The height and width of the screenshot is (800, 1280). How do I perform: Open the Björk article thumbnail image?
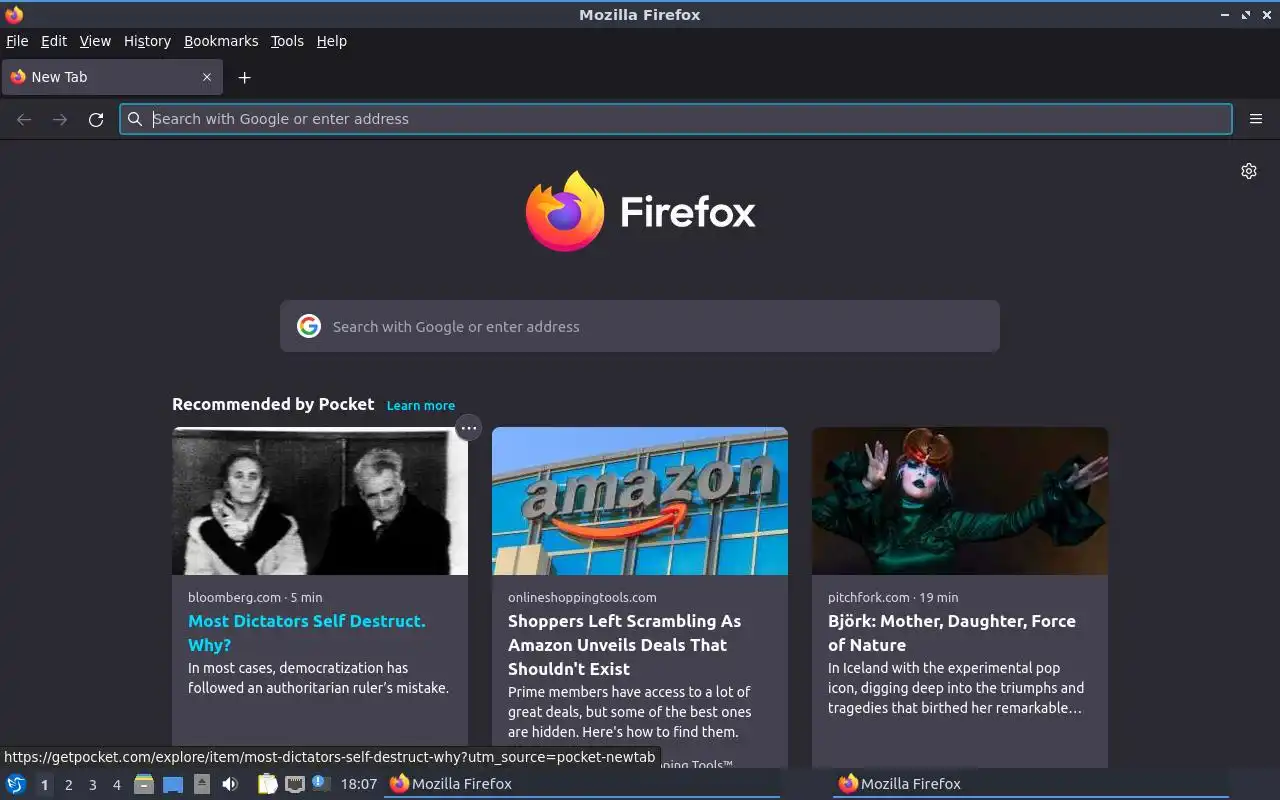click(960, 501)
